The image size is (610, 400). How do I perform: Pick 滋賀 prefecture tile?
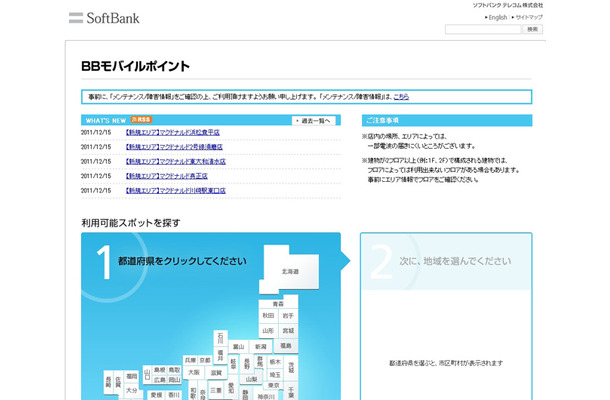[x=216, y=372]
